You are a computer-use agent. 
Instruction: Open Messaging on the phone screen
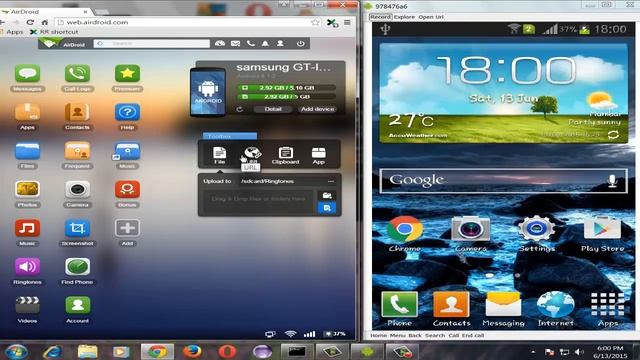click(503, 309)
